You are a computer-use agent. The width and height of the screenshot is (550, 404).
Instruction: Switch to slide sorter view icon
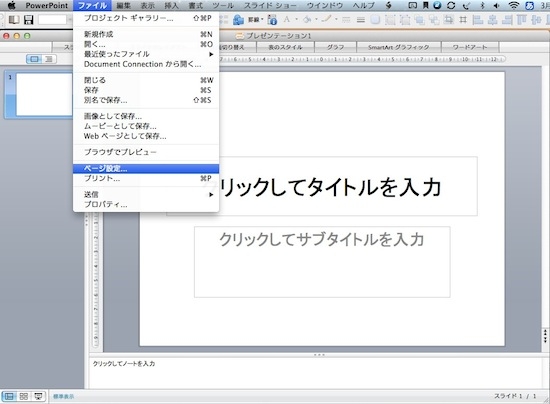(24, 396)
